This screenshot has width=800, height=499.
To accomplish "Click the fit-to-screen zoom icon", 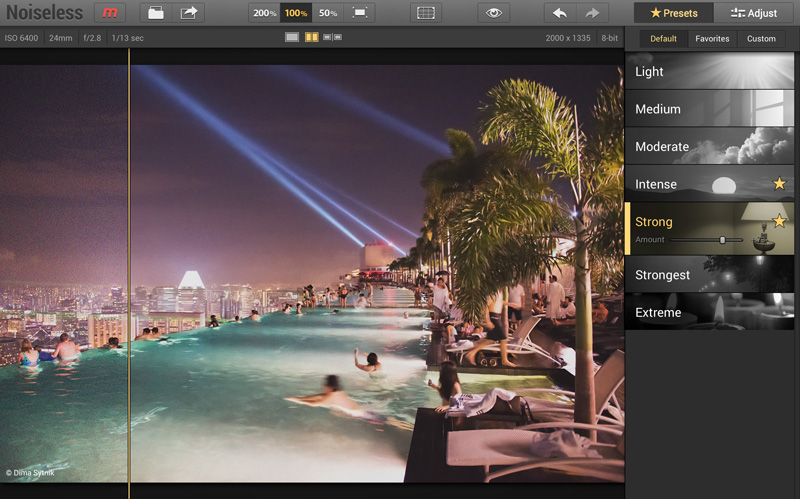I will tap(360, 13).
